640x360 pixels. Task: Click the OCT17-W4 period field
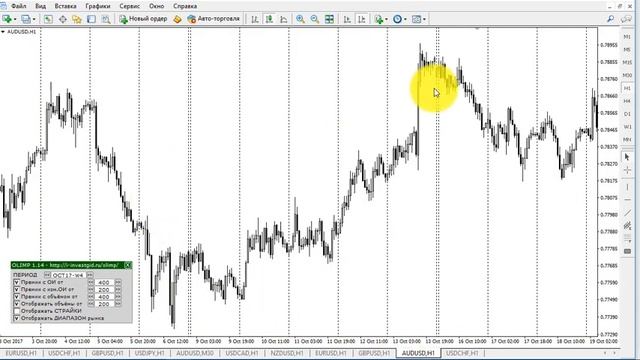point(68,275)
